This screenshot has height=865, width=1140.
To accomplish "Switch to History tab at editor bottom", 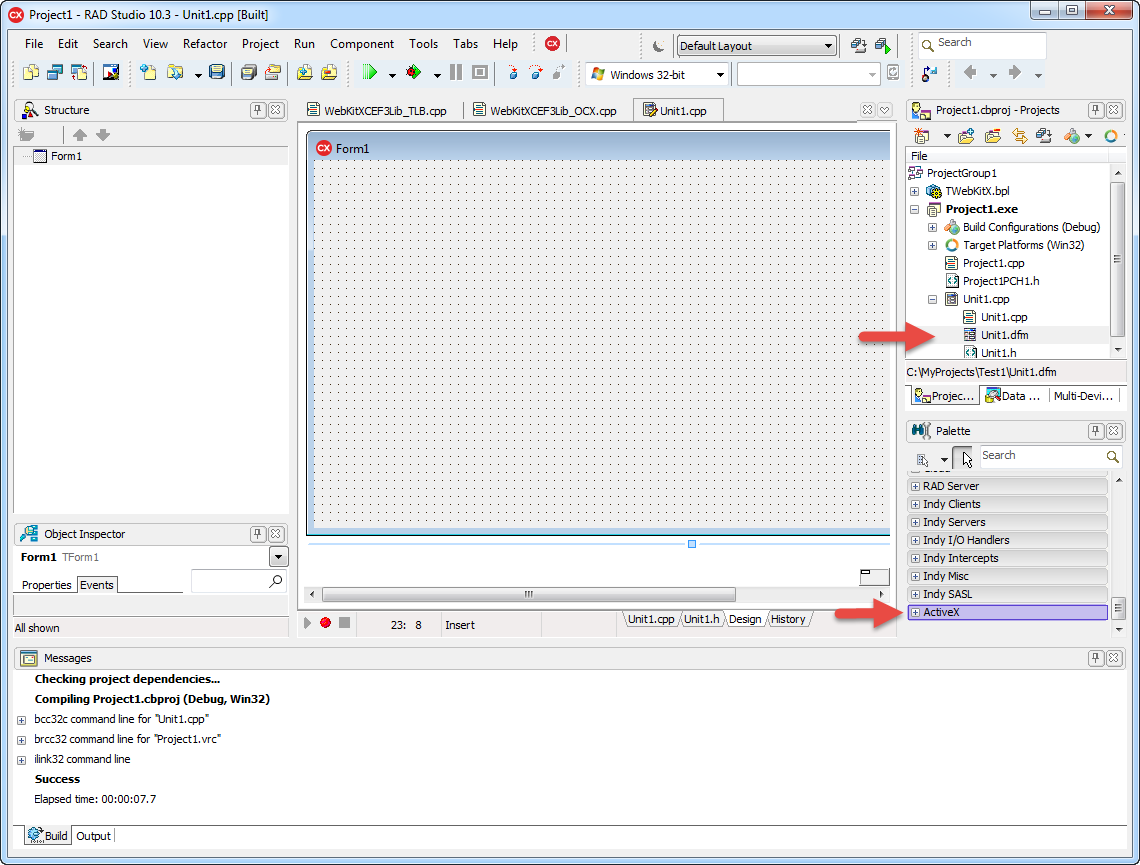I will 788,619.
